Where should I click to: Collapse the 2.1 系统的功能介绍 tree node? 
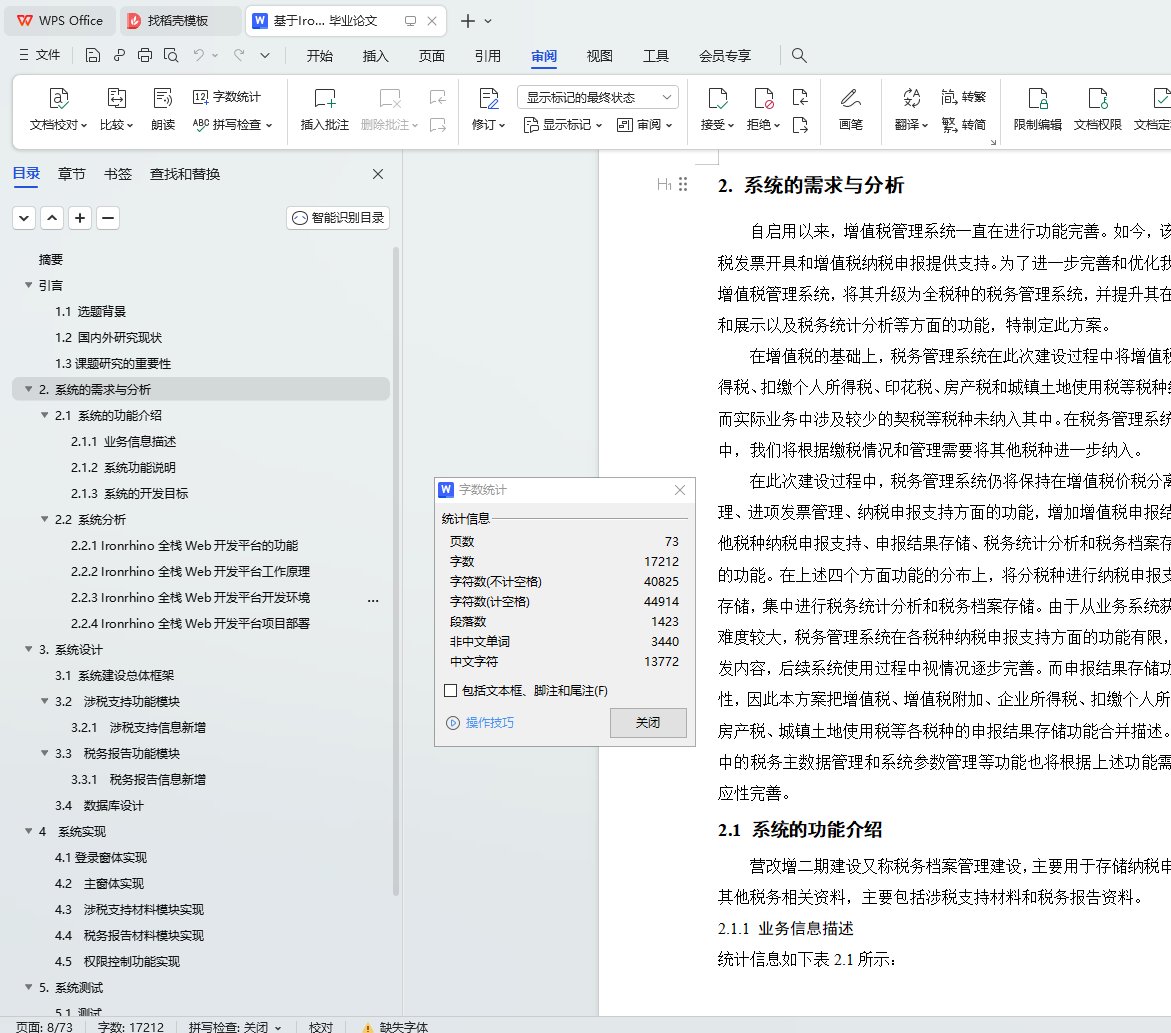coord(45,416)
